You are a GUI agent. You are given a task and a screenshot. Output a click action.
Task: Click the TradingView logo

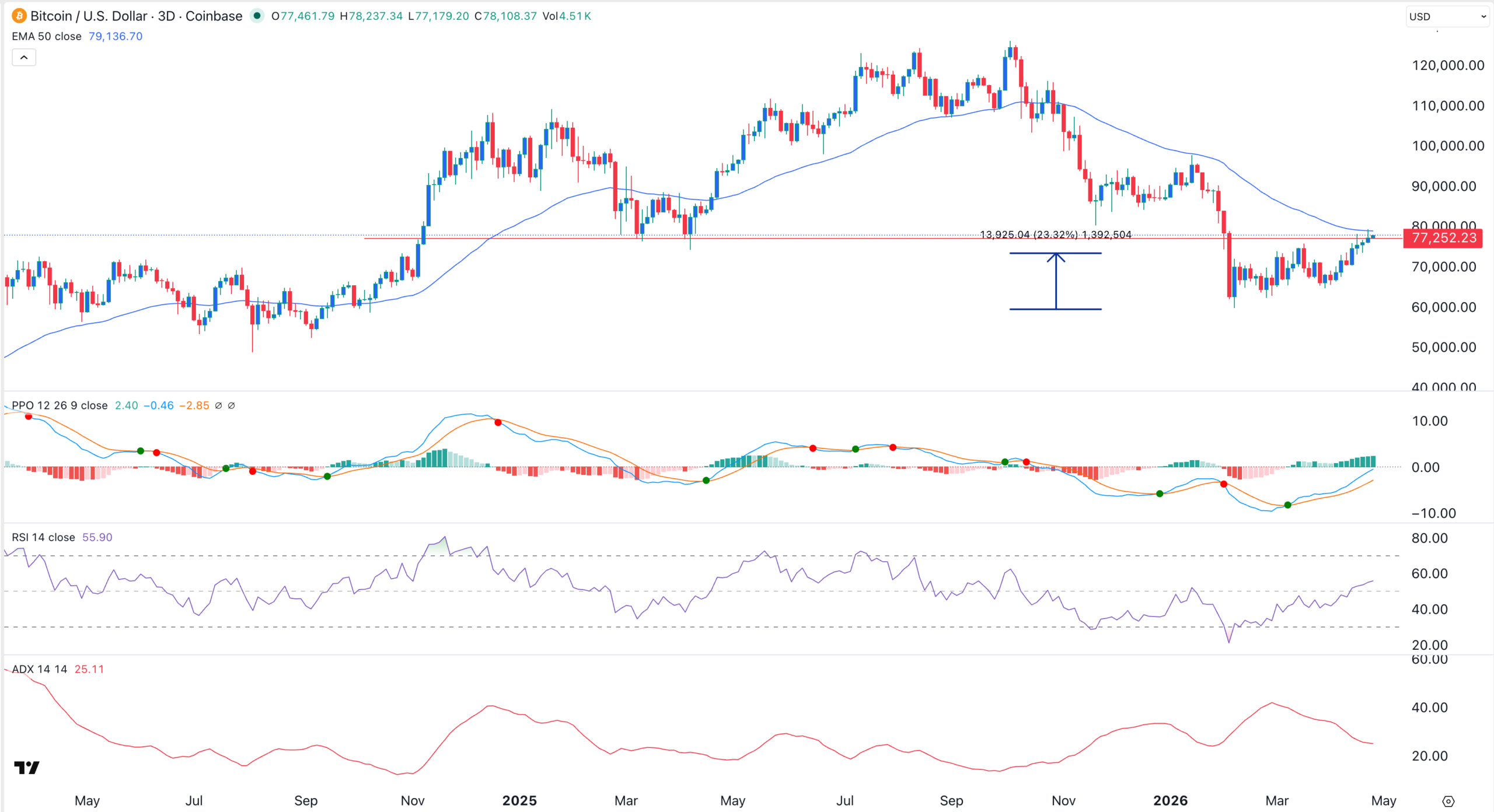pyautogui.click(x=26, y=768)
